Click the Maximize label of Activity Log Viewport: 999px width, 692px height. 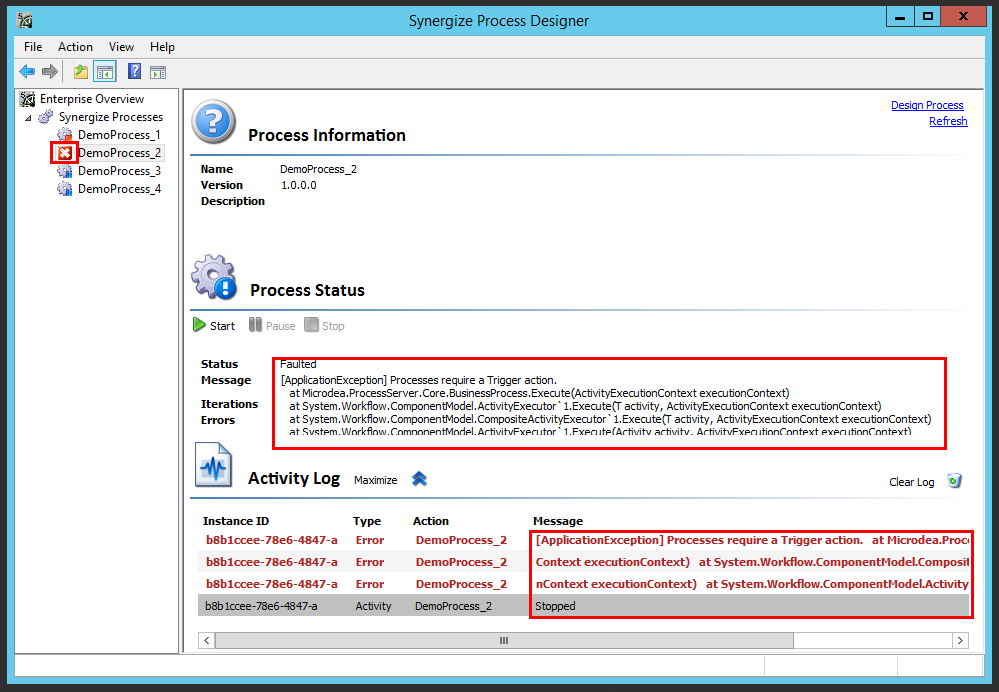pos(375,480)
